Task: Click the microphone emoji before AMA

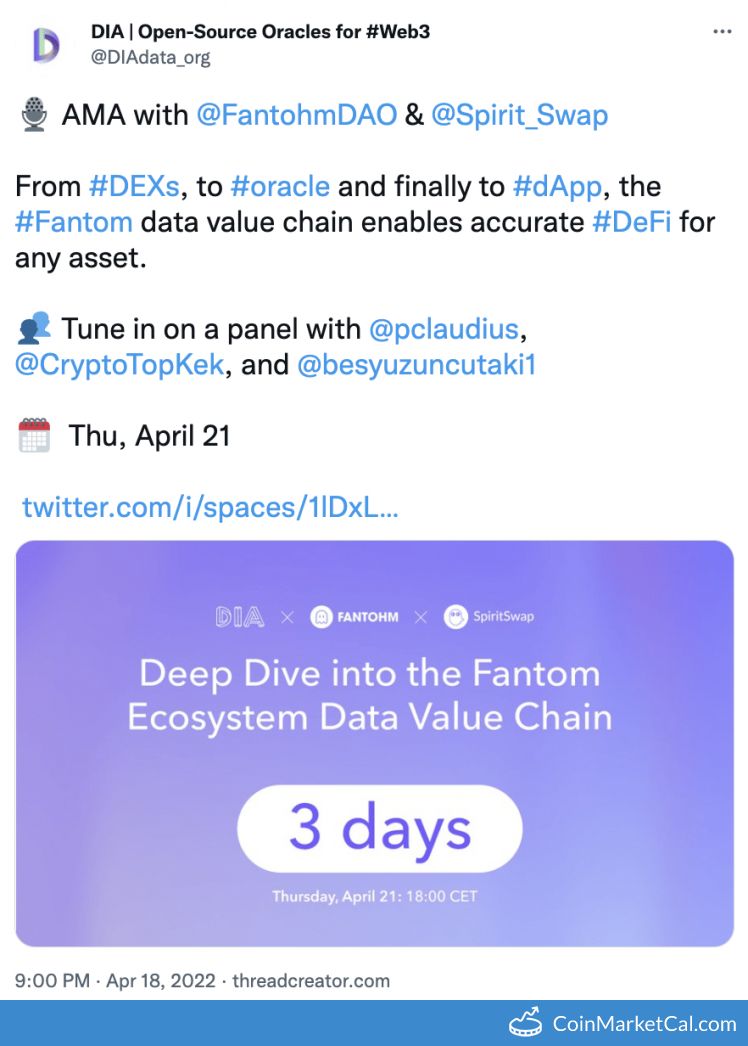Action: pos(33,115)
